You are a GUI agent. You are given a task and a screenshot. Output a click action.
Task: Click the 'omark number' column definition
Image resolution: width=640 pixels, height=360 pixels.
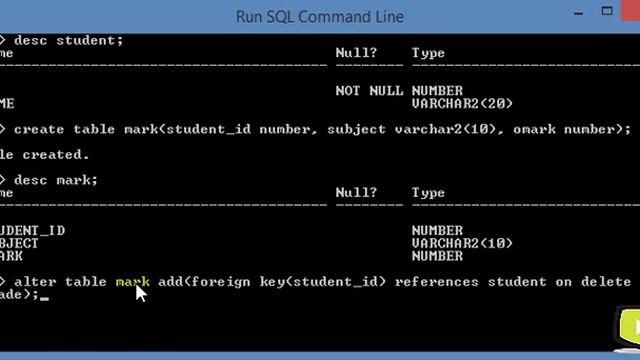coord(564,129)
